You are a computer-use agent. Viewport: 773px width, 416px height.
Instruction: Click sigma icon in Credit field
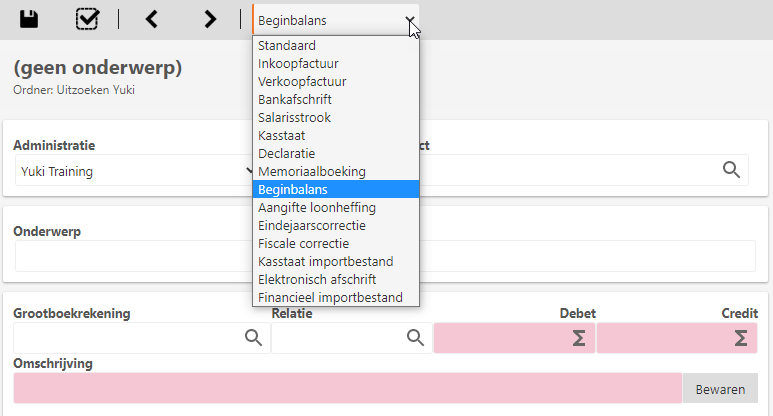coord(741,338)
